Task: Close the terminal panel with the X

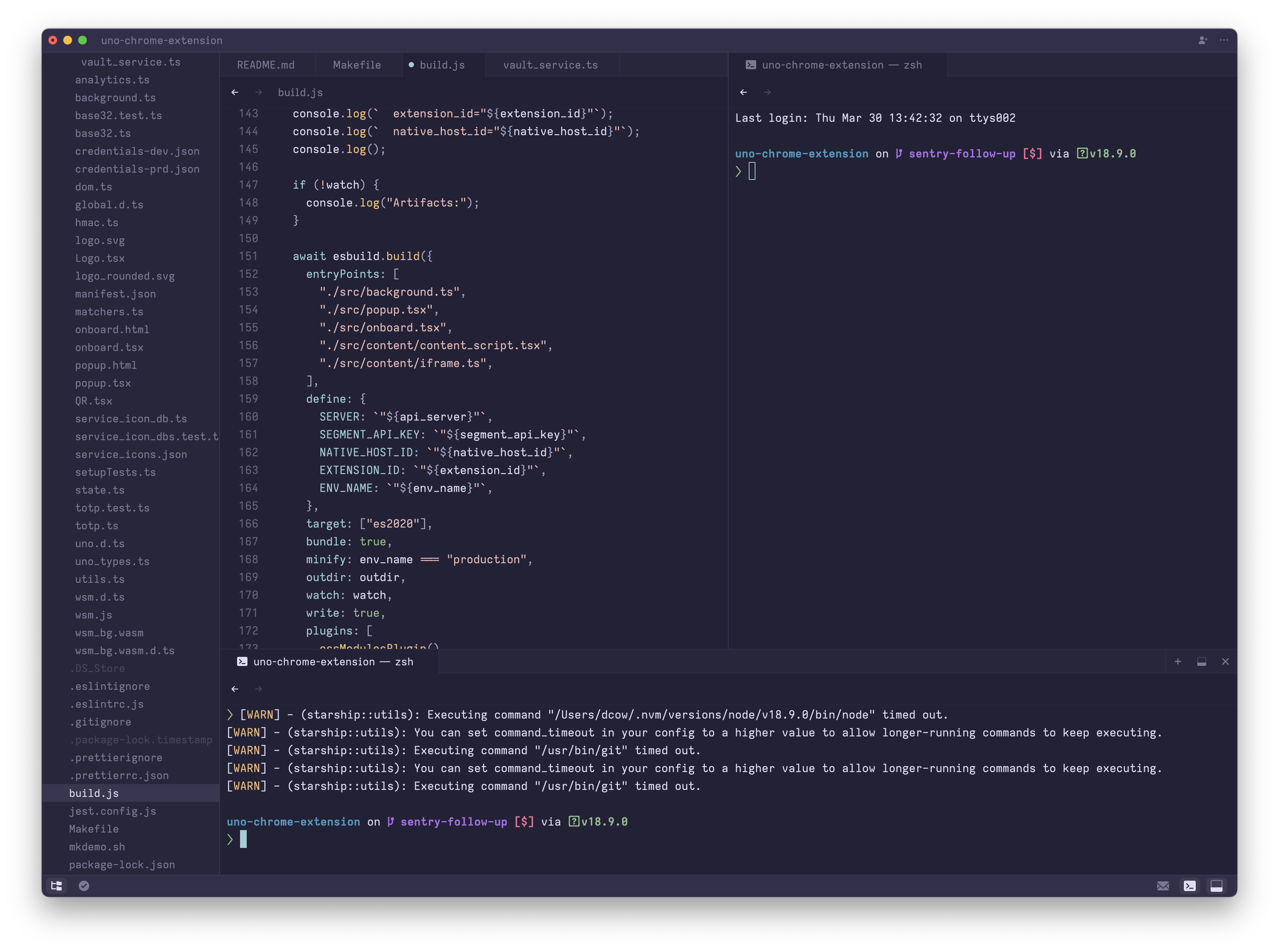Action: click(1226, 661)
